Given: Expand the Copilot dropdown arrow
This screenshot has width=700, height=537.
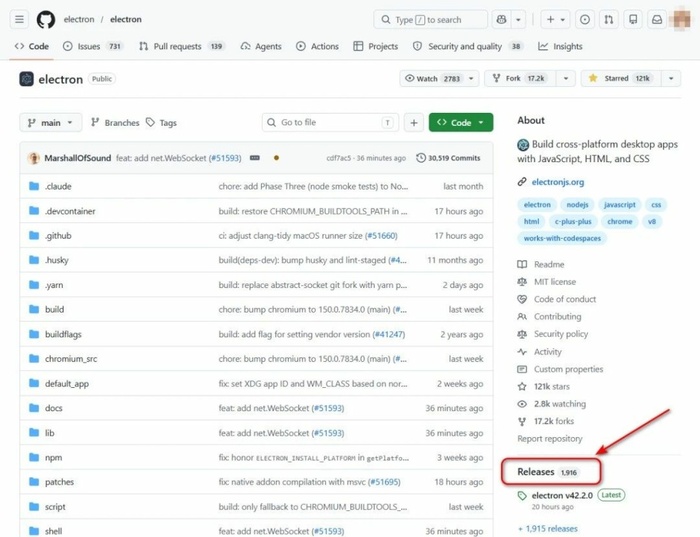Looking at the screenshot, I should coord(518,20).
